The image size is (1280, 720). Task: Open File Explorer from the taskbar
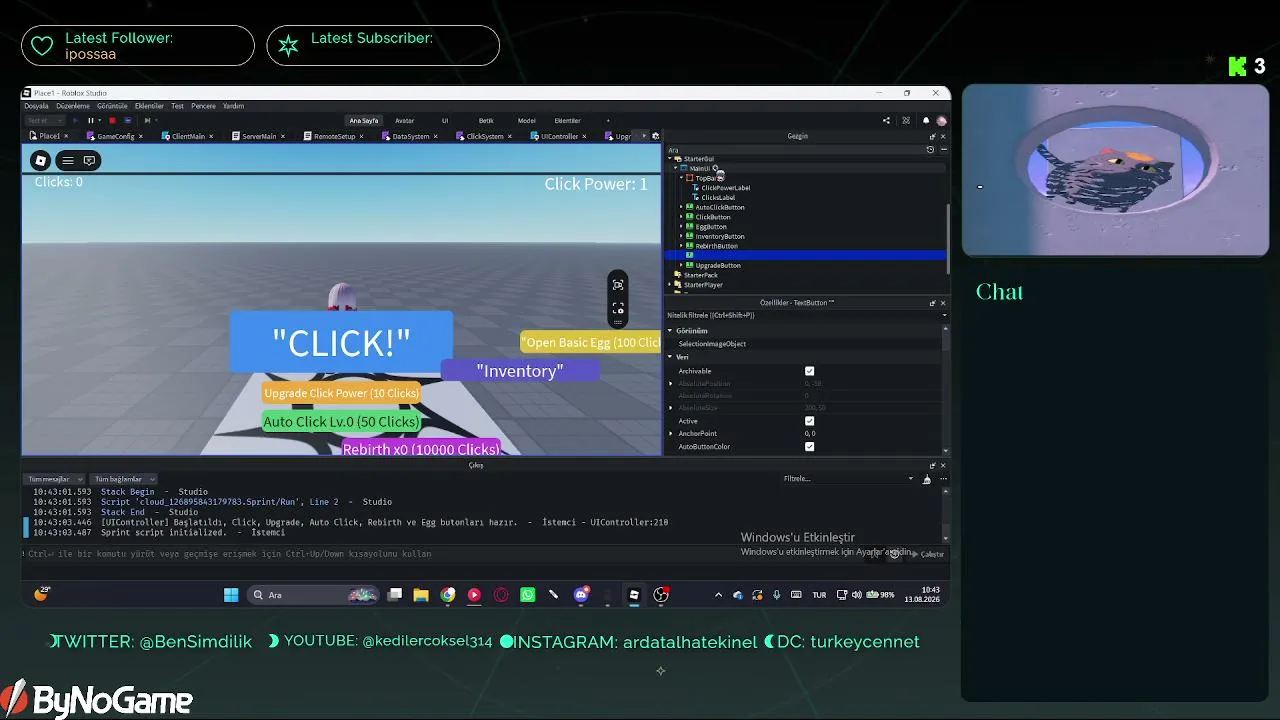point(421,595)
